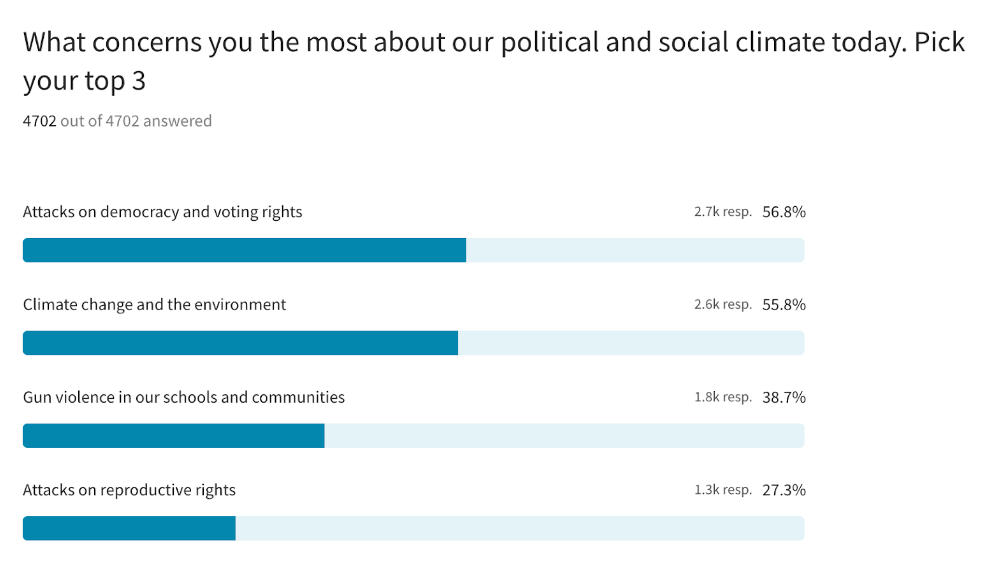Click the 1.3k resp. count
Screen dimensions: 990x586
tap(722, 490)
